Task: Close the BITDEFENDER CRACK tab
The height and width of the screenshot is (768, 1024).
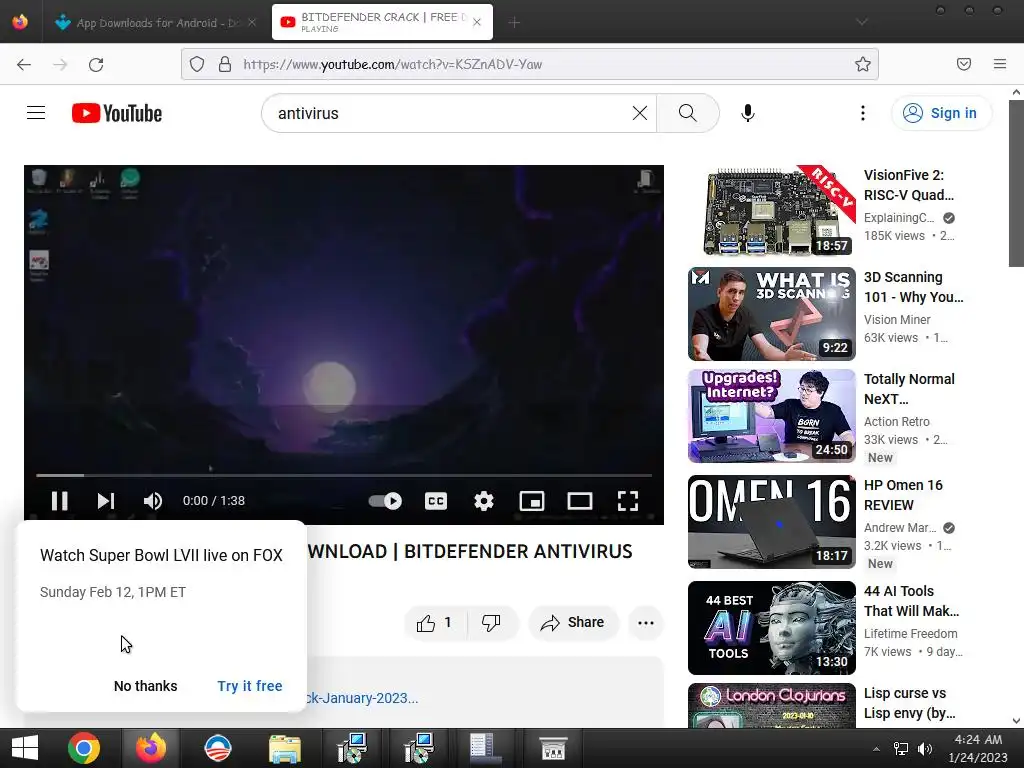Action: click(x=477, y=22)
